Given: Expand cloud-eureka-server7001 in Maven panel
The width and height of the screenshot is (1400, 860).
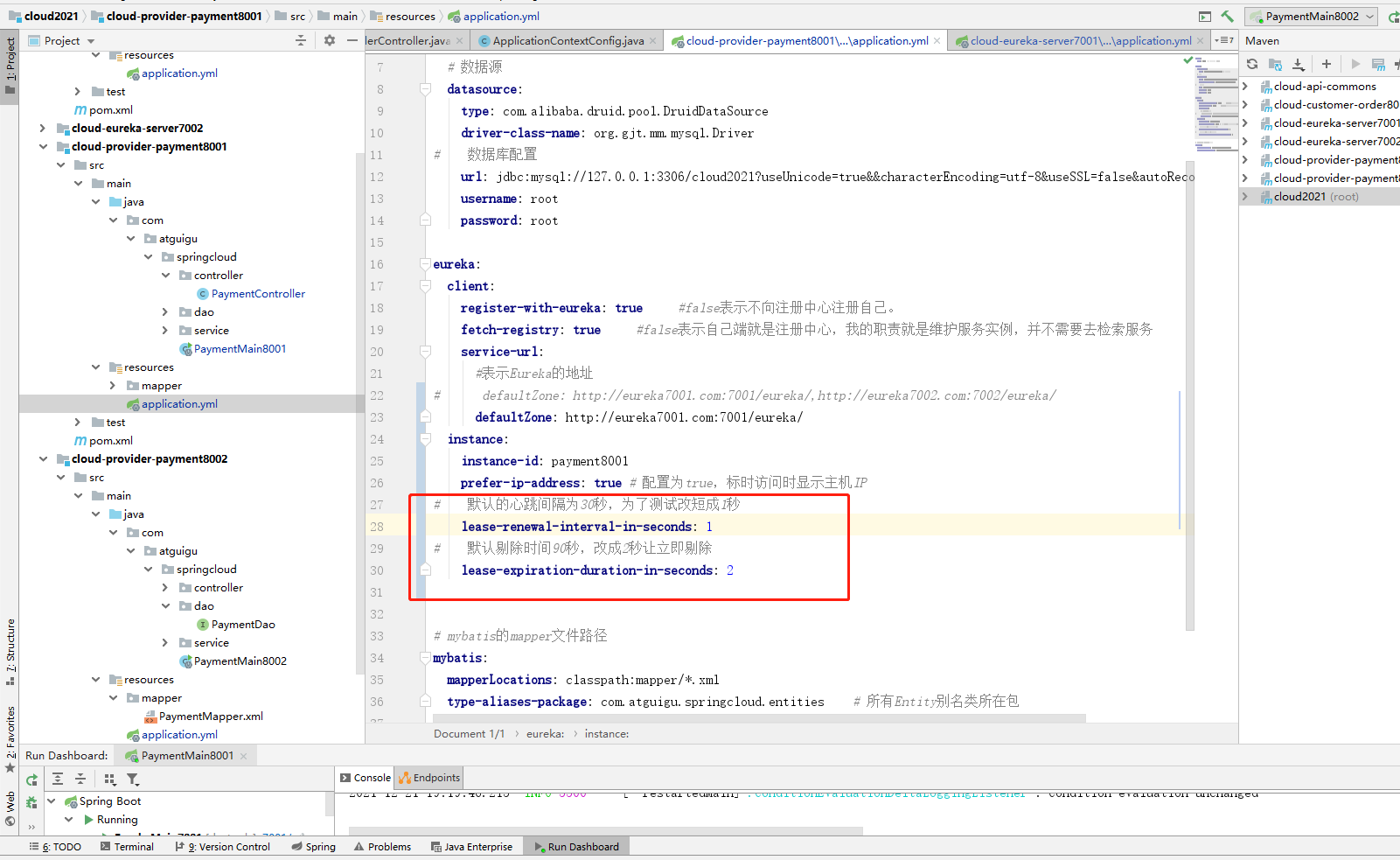Looking at the screenshot, I should [1245, 123].
